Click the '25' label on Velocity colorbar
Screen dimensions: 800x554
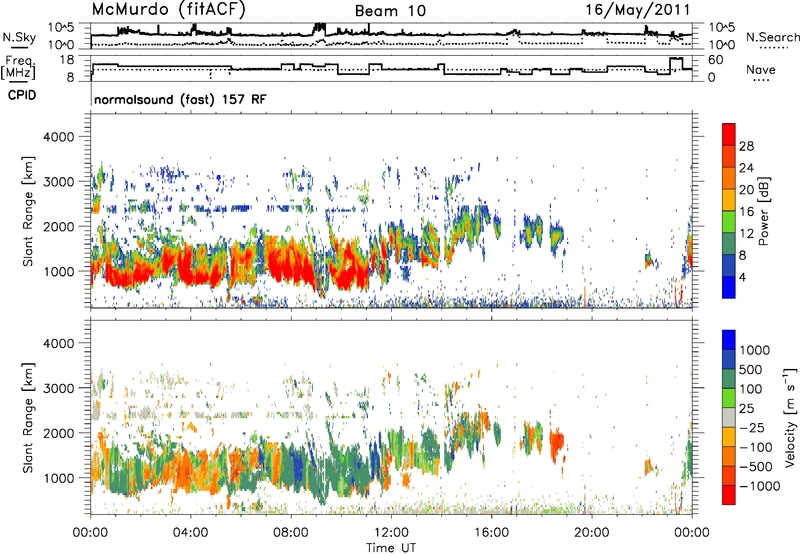[747, 409]
